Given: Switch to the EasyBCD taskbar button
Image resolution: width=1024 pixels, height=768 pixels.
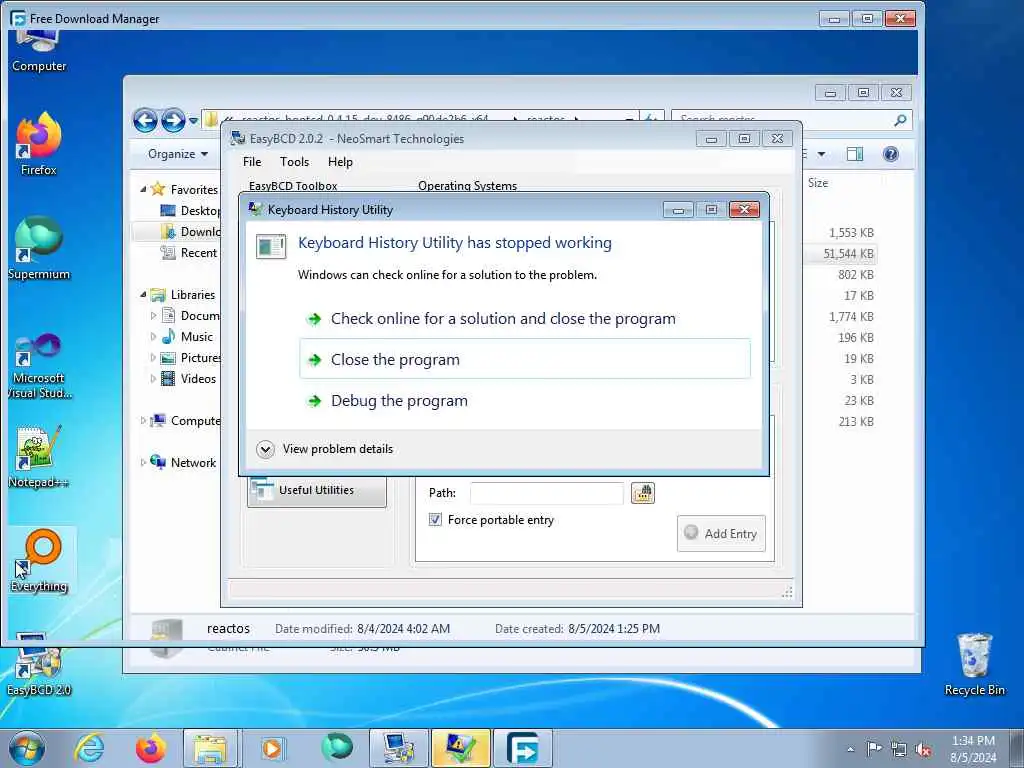Looking at the screenshot, I should [x=398, y=748].
